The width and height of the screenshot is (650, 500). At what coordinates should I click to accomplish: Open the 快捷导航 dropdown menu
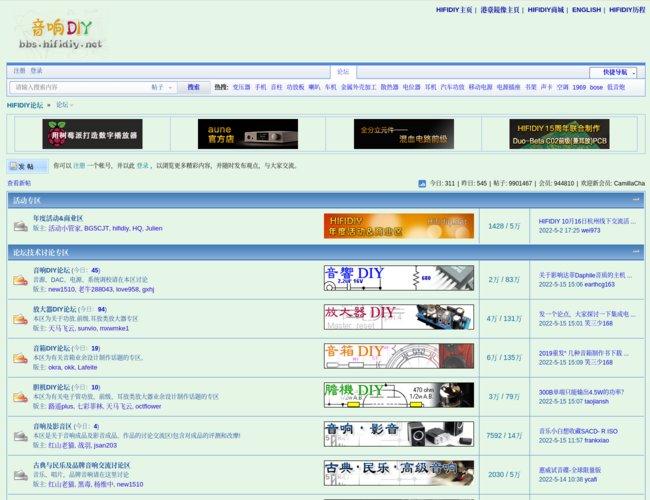614,72
